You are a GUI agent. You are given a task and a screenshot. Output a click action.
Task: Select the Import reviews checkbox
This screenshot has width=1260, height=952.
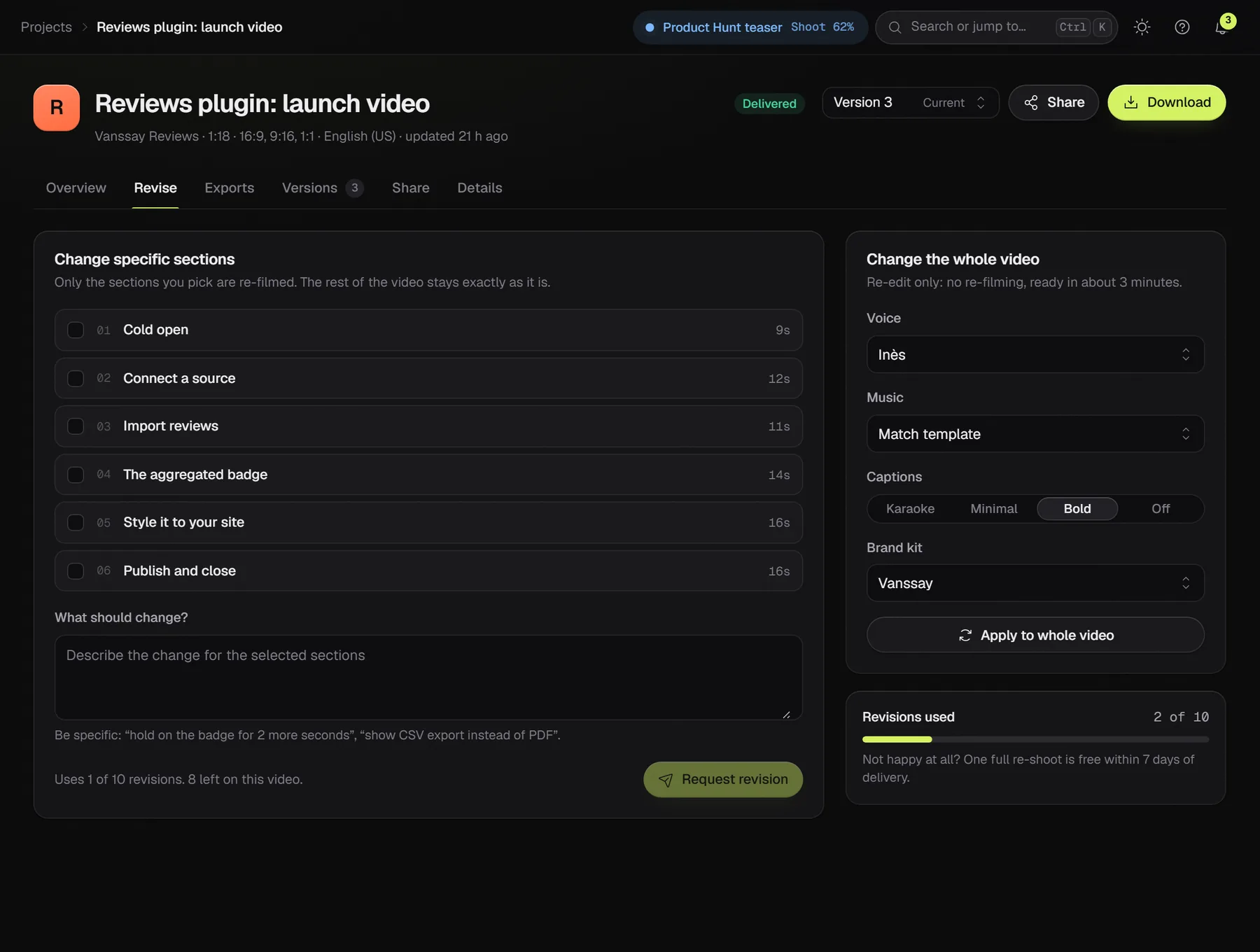point(76,426)
